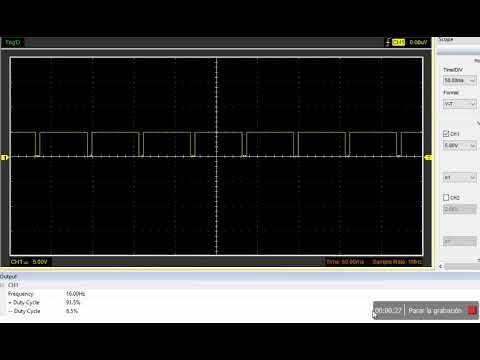The image size is (480, 360).
Task: Open the Format Y-T dropdown
Action: tap(460, 104)
